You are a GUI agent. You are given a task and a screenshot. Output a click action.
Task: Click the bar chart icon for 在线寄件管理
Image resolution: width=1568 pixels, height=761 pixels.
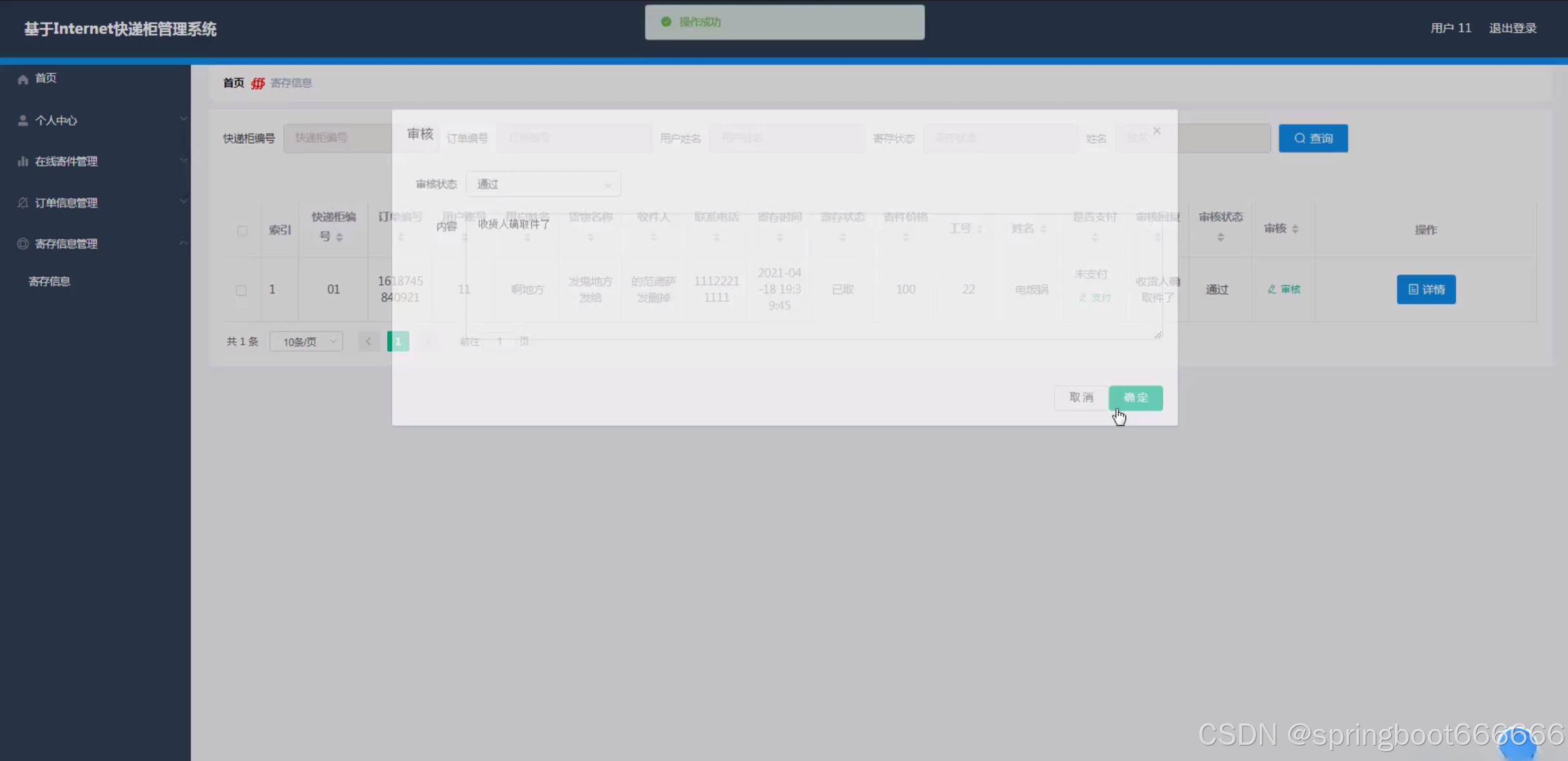[x=23, y=161]
